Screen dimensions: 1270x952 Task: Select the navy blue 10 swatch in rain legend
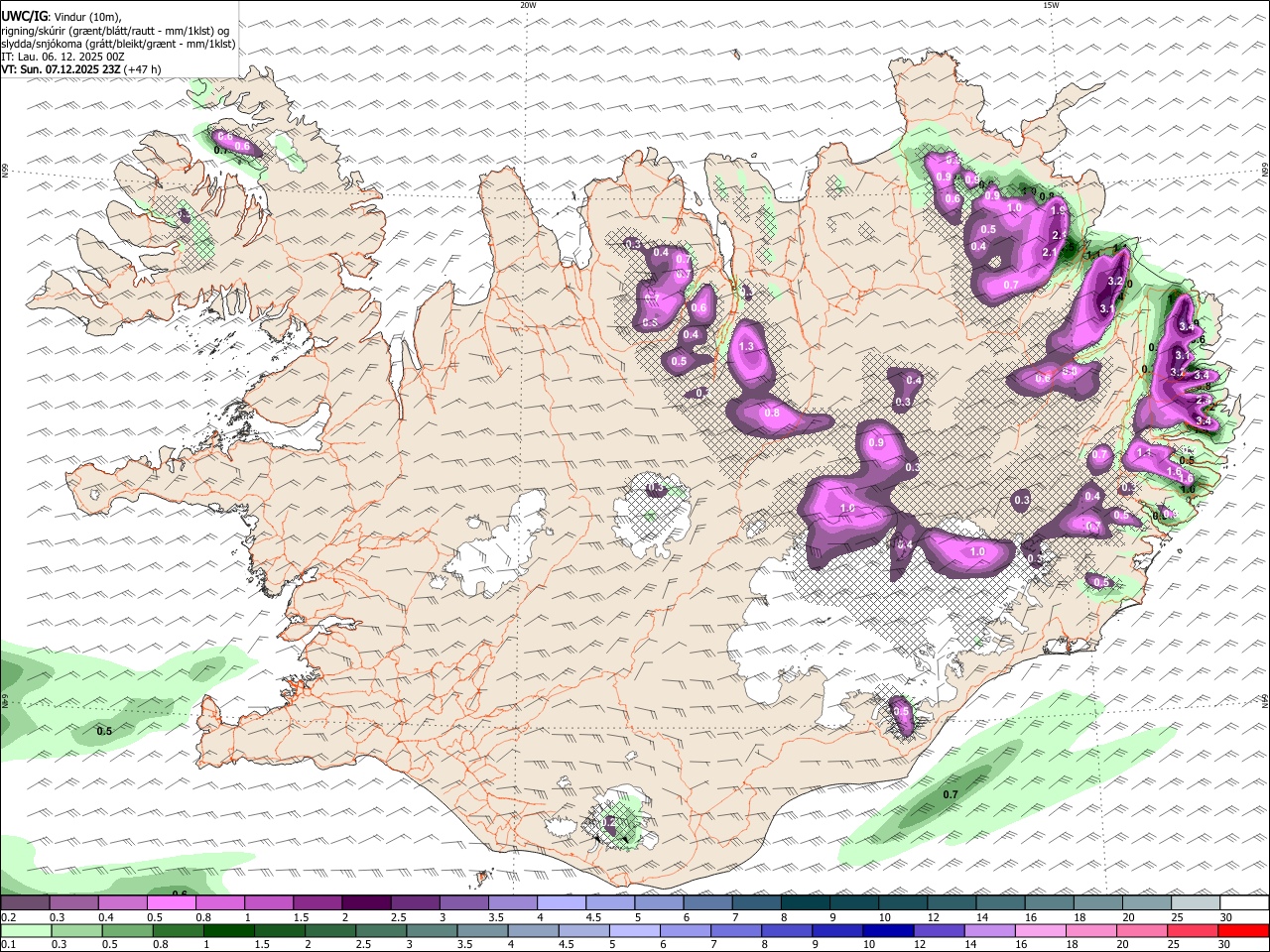point(888,930)
